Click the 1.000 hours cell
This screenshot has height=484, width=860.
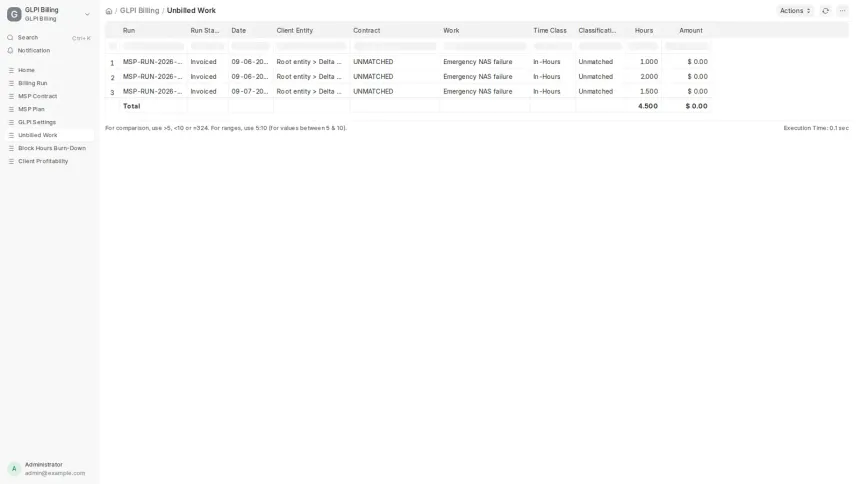coord(644,62)
